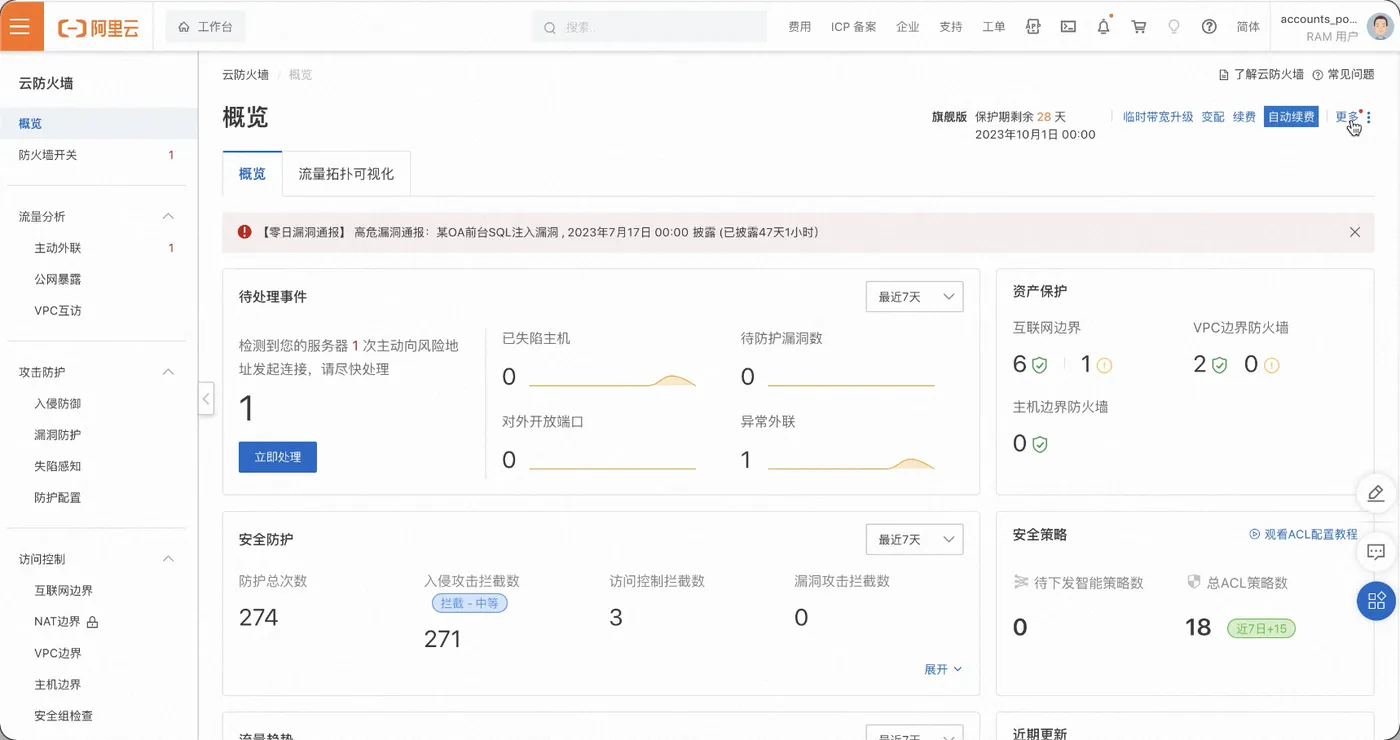Screen dimensions: 1400x740
Task: Click the 云防火墙 breadcrumb
Action: coord(245,75)
